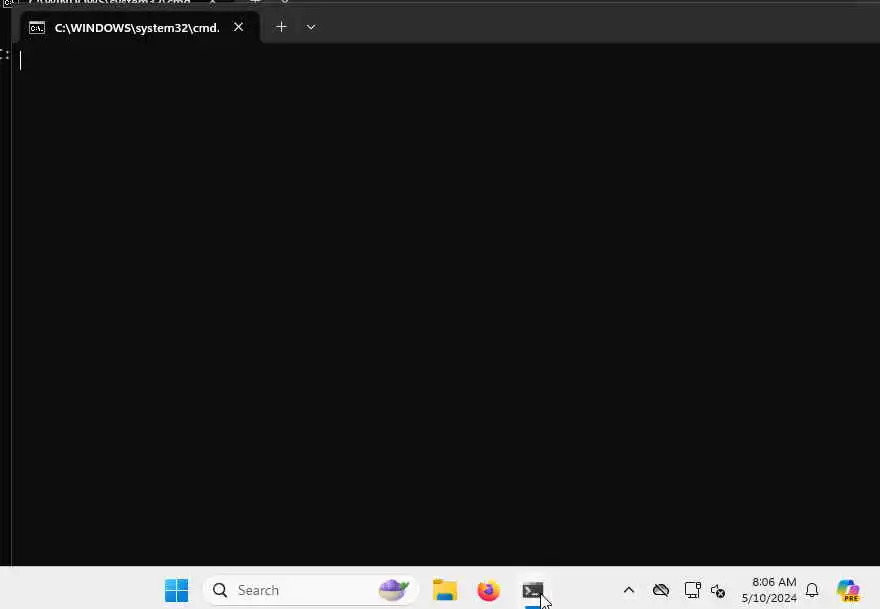Open a new terminal tab with plus
Screen dimensions: 880x609
click(x=281, y=26)
